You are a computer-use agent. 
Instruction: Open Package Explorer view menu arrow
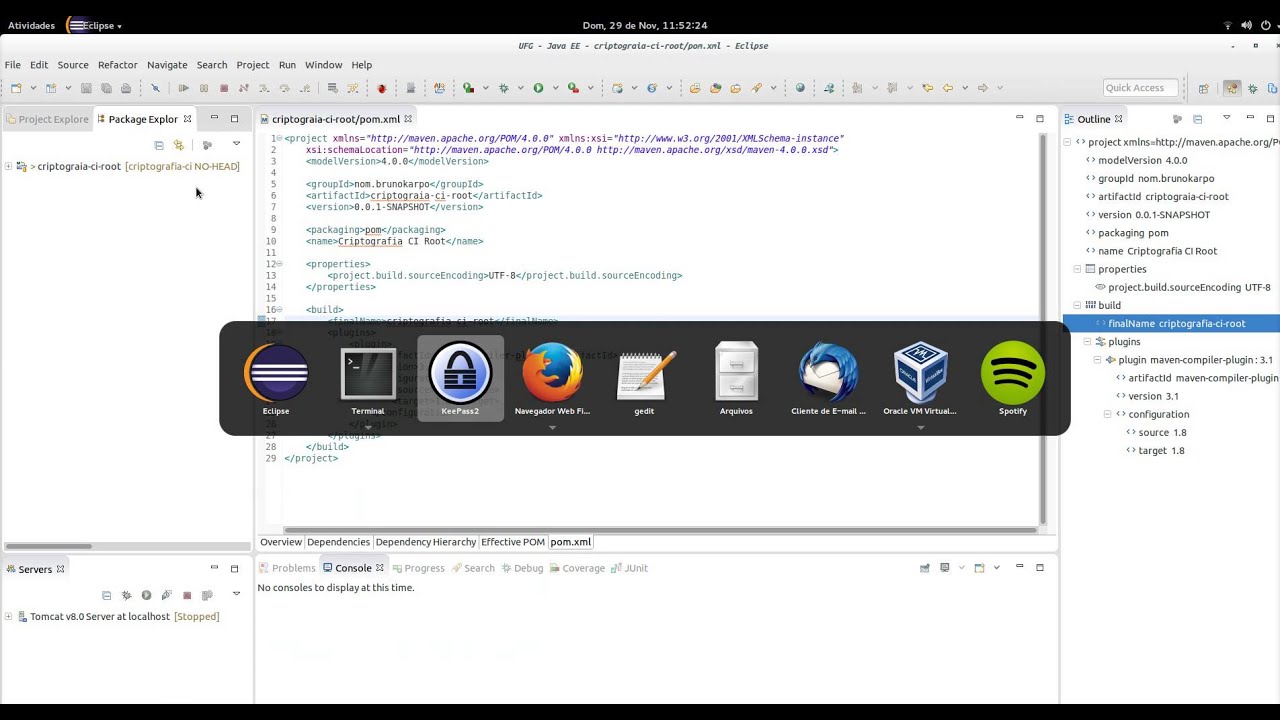tap(237, 145)
